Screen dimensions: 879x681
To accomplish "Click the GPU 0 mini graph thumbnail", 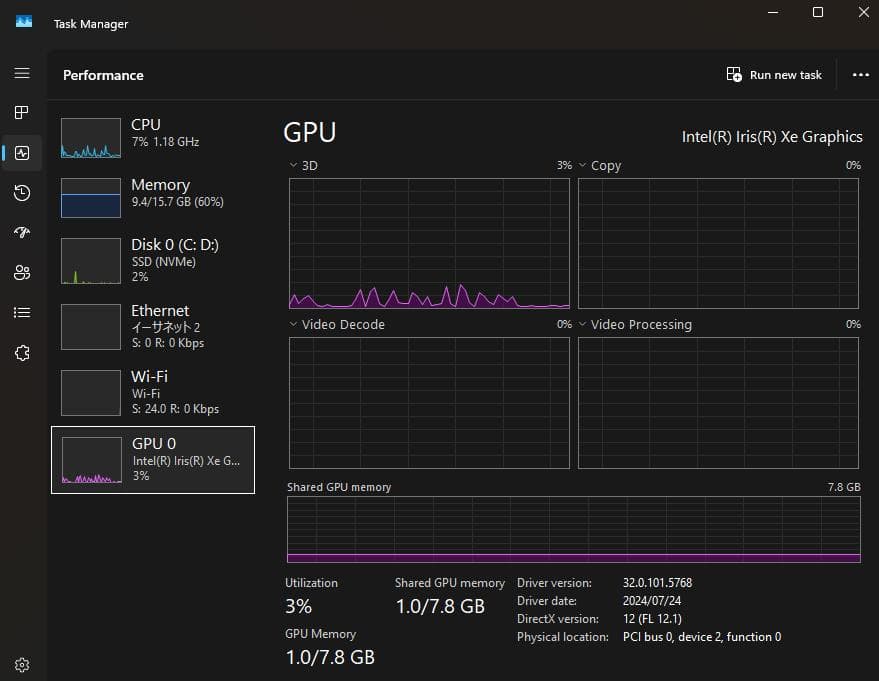I will [x=92, y=460].
